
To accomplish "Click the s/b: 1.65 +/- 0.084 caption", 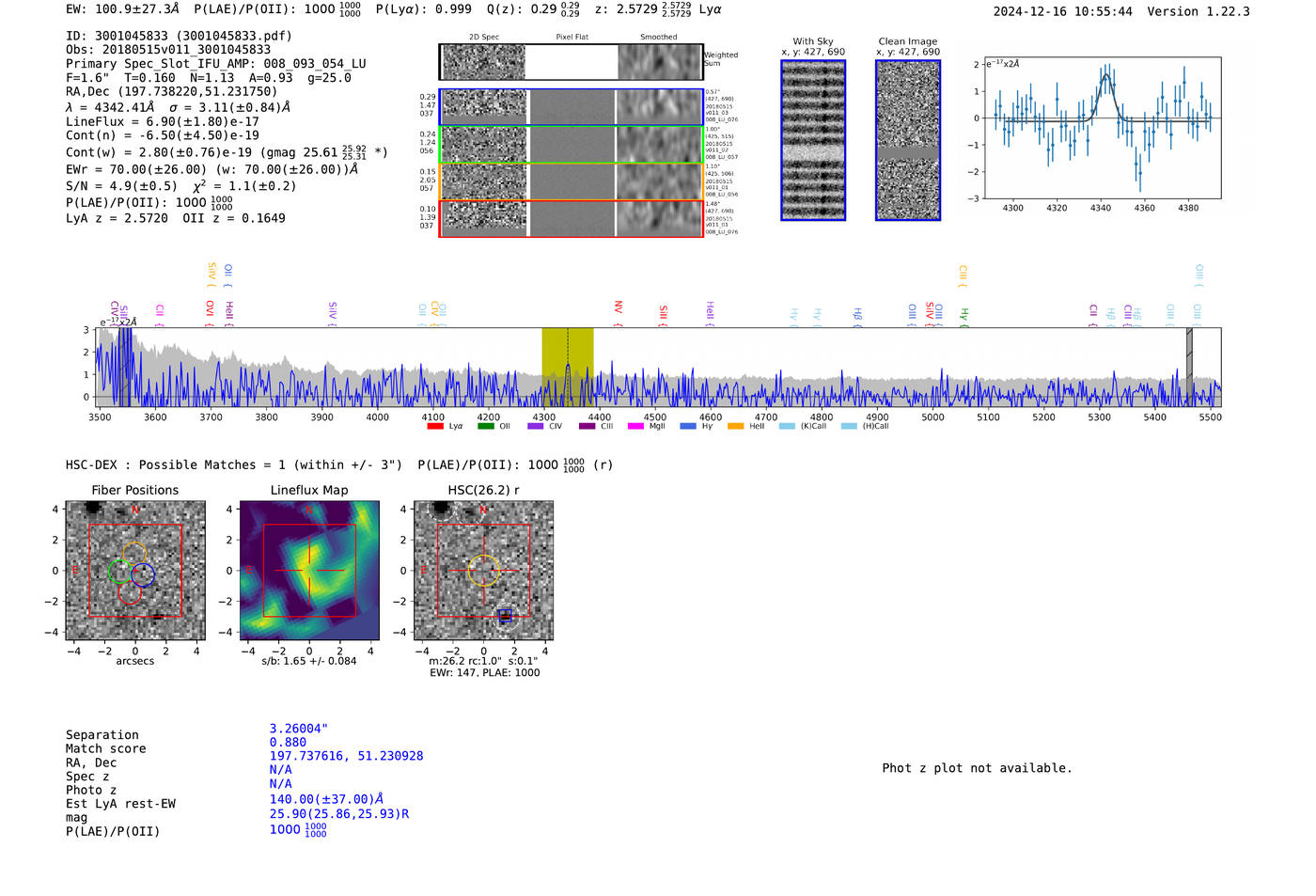I will (x=309, y=661).
